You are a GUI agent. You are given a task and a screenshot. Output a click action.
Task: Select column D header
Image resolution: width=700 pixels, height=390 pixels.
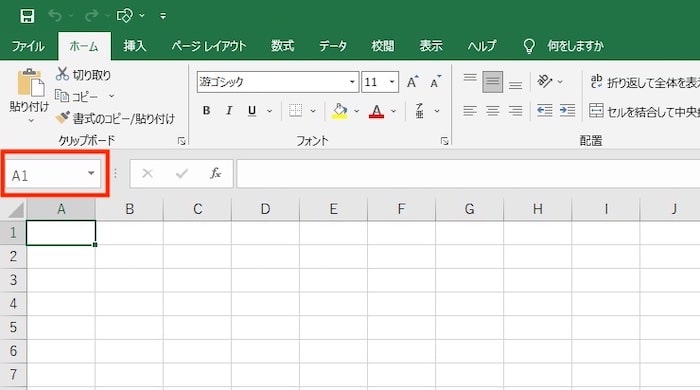[266, 209]
